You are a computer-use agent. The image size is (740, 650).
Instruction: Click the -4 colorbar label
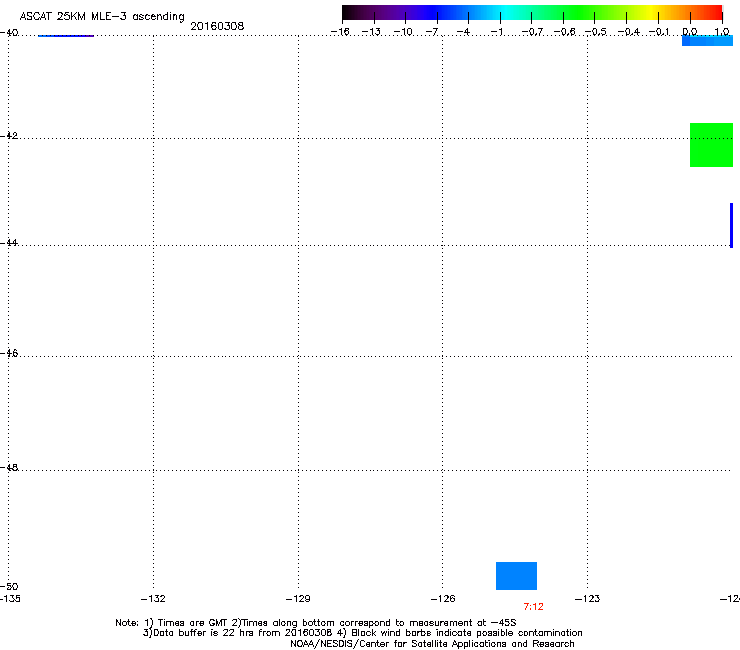pyautogui.click(x=463, y=32)
